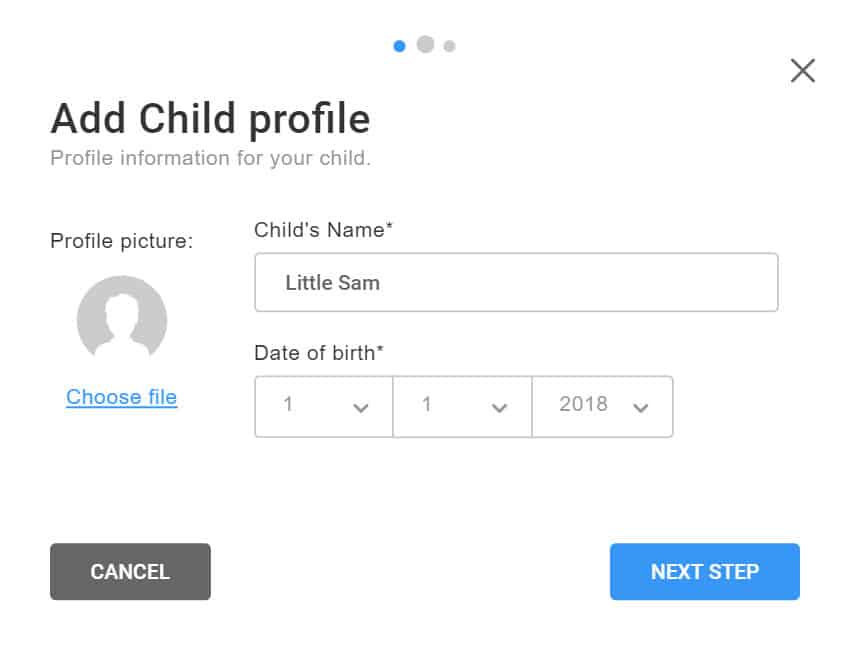
Task: Open the middle date of birth dropdown
Action: click(x=462, y=406)
